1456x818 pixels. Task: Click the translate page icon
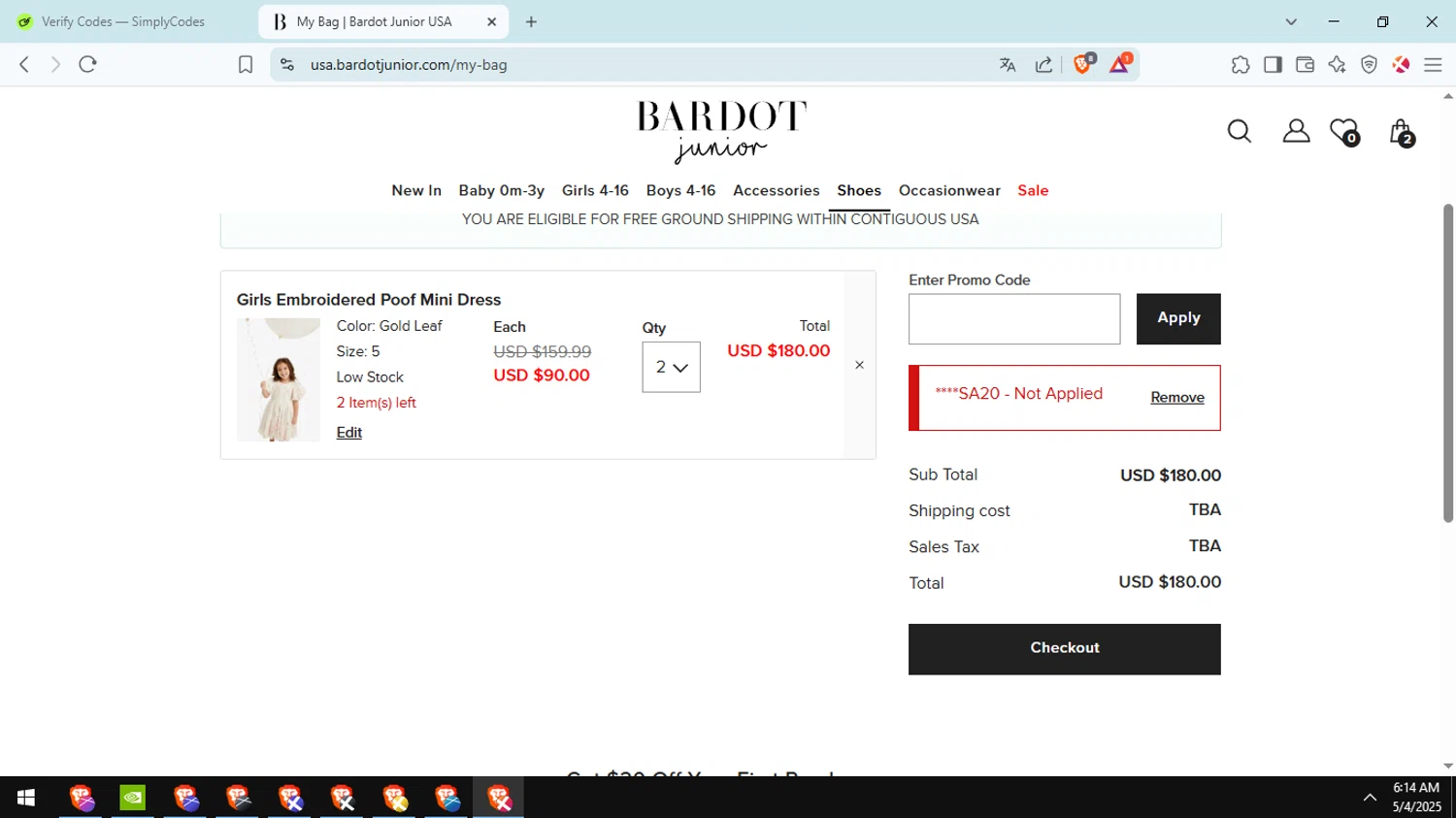click(1008, 64)
